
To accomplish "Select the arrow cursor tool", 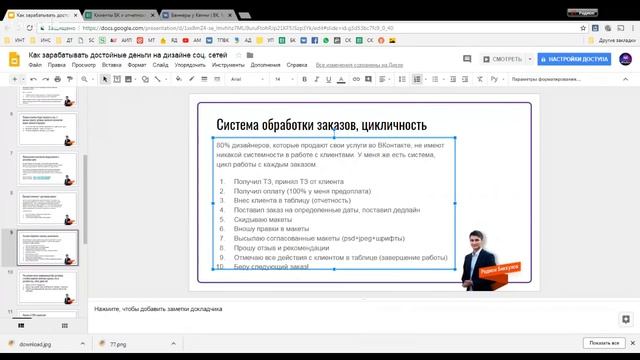I will (x=105, y=79).
